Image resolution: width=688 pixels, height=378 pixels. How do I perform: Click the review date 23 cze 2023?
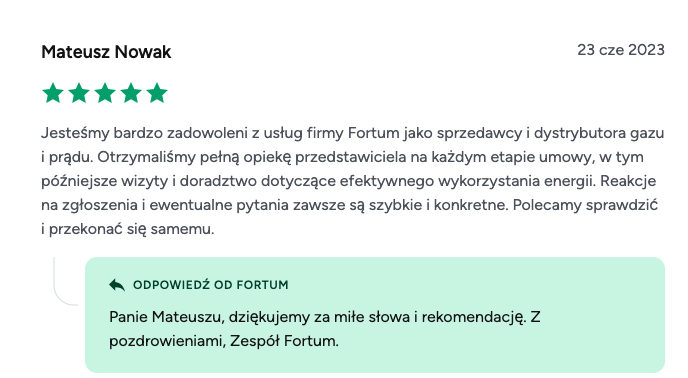tap(621, 50)
